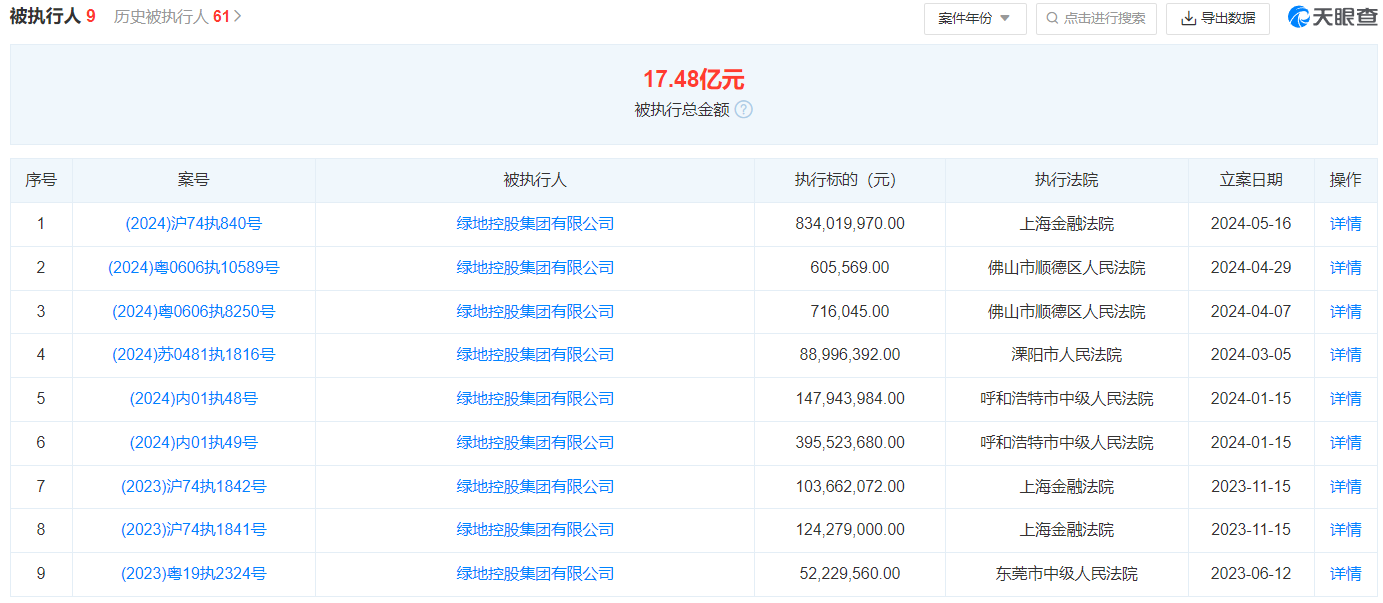Open case (2023)粤19执2324号

pyautogui.click(x=193, y=574)
